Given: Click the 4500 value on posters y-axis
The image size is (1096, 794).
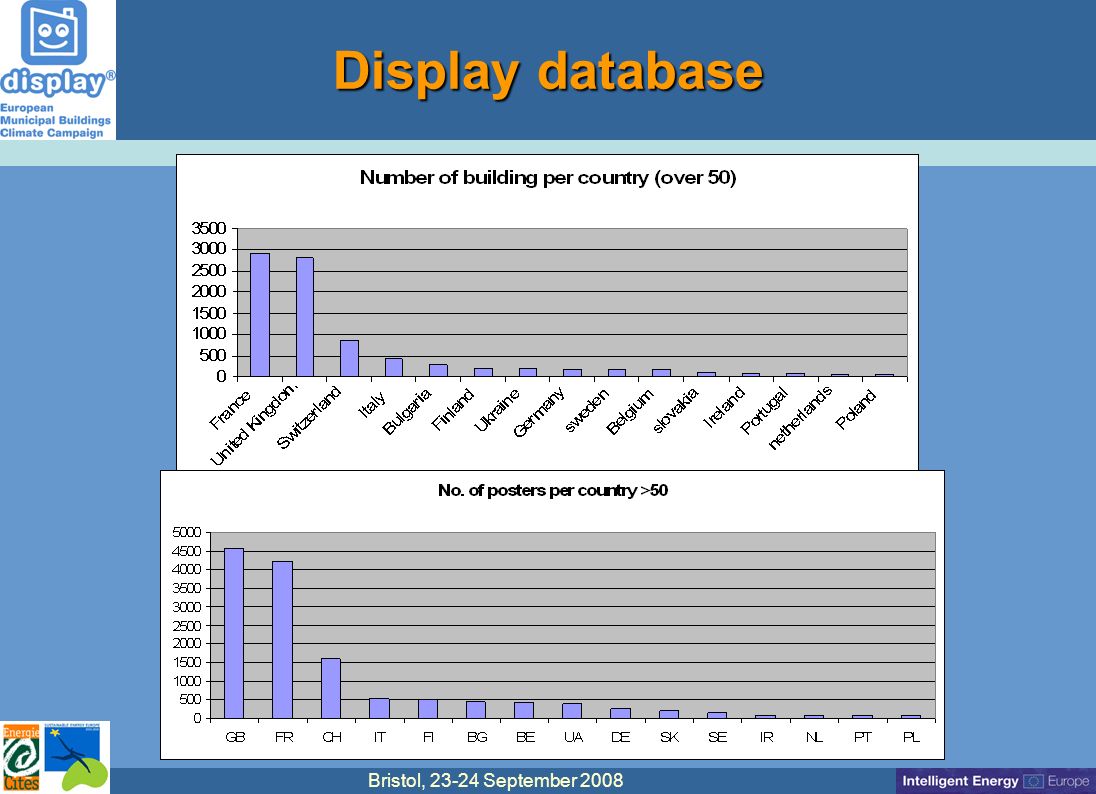Looking at the screenshot, I should (187, 551).
